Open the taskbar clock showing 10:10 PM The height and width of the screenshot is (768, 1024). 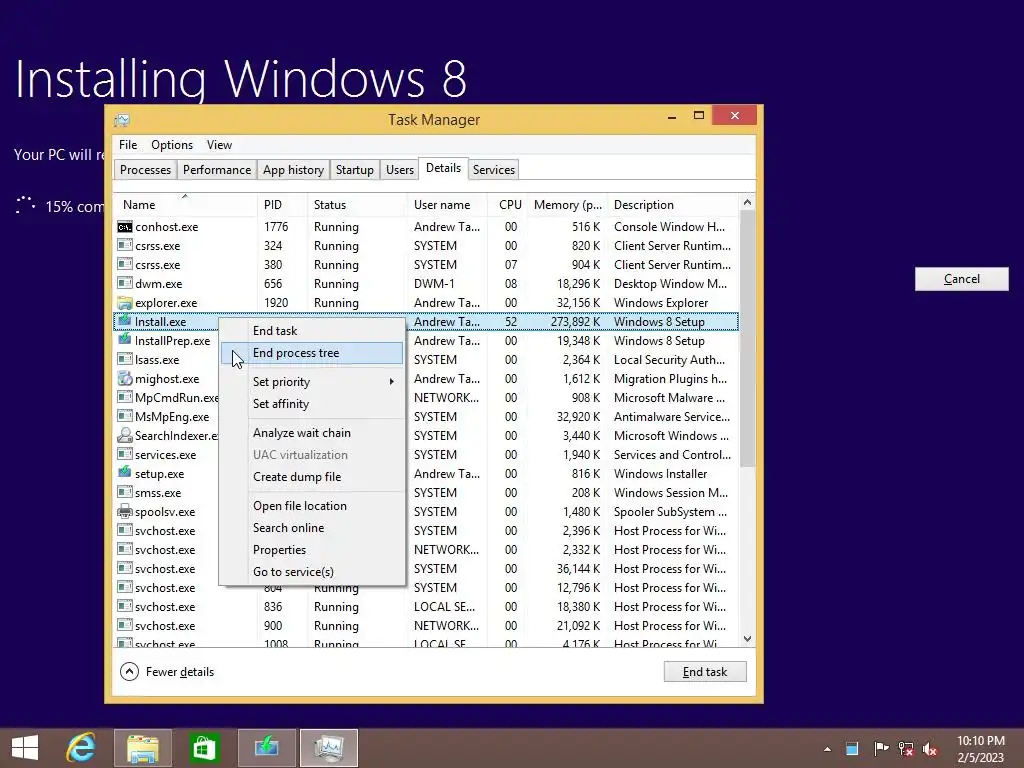click(x=981, y=749)
